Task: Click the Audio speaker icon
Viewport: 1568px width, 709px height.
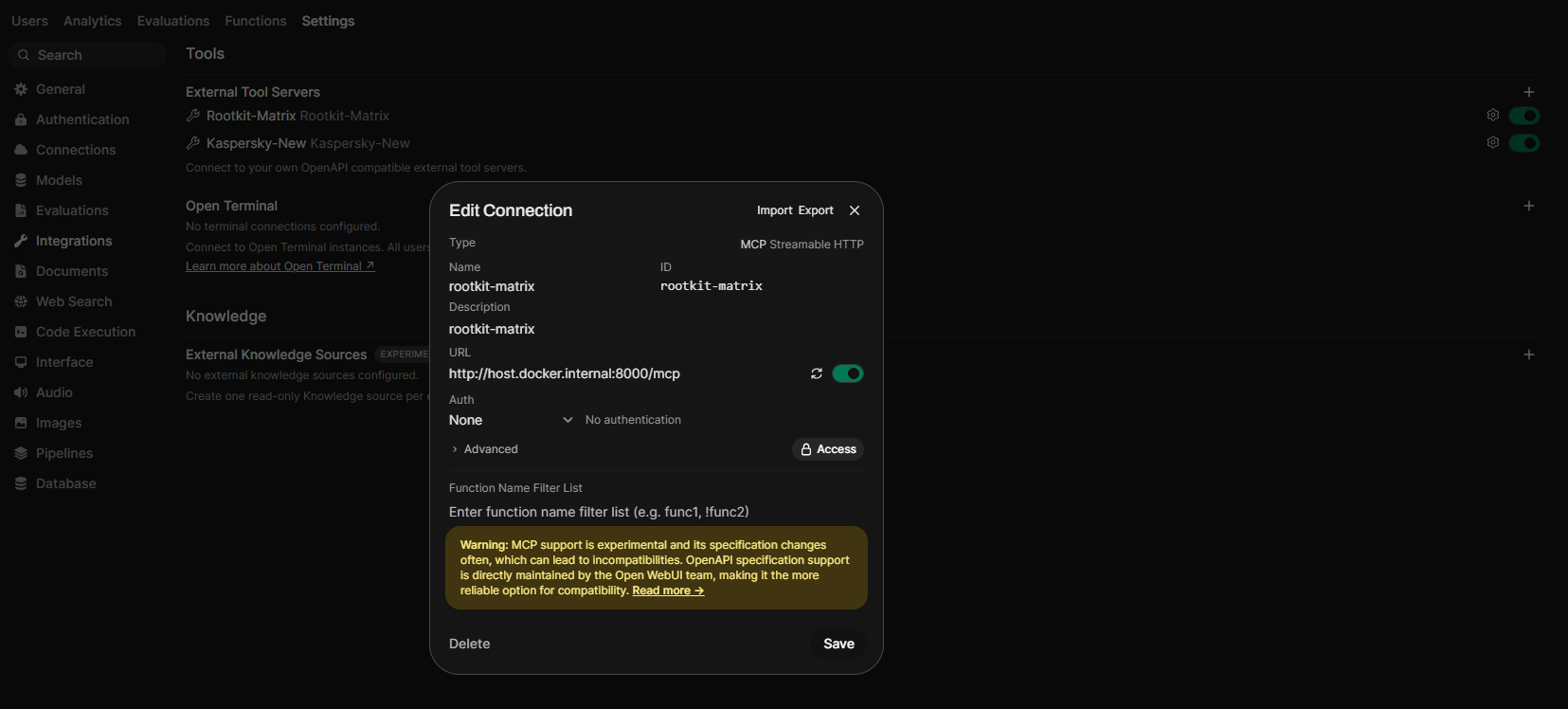Action: (x=21, y=392)
